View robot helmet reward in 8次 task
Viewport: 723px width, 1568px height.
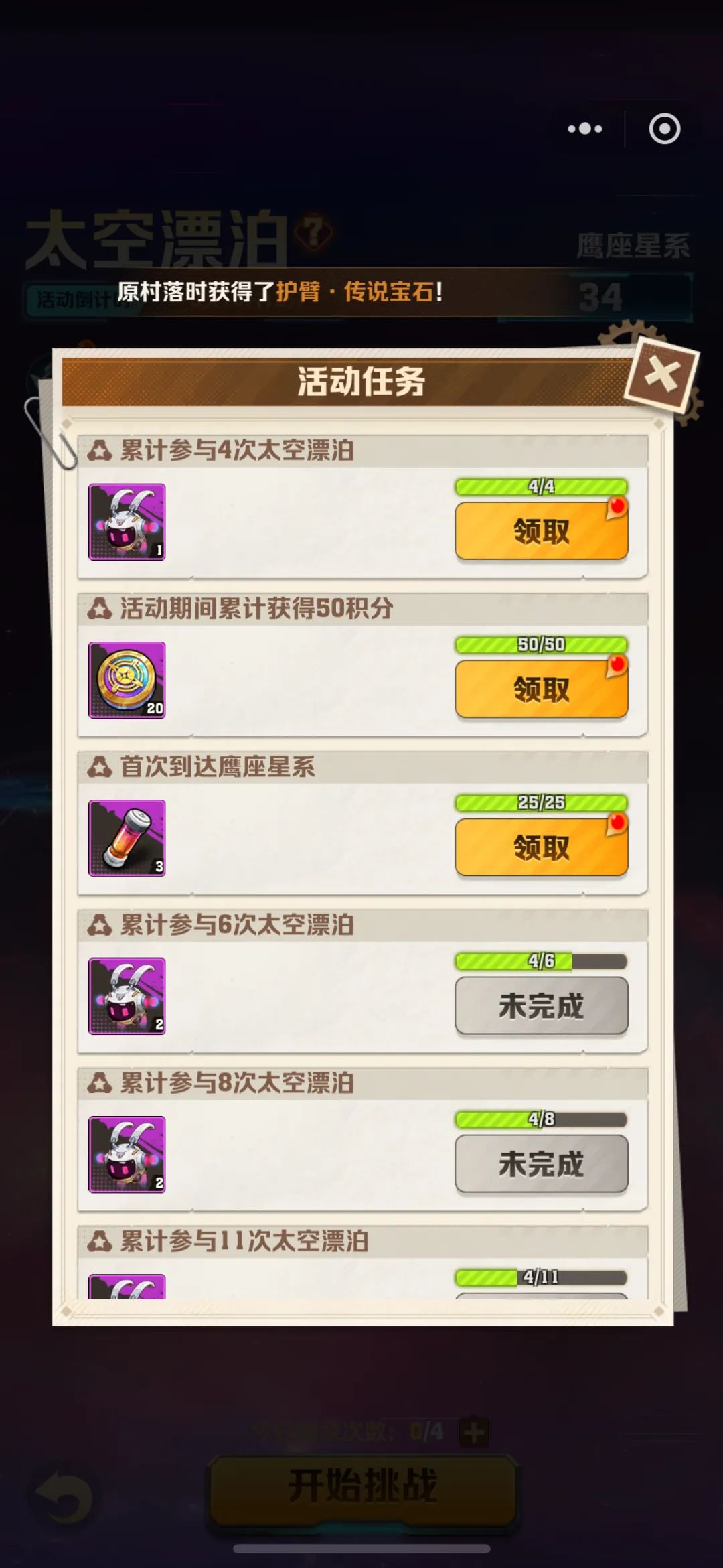(127, 1154)
